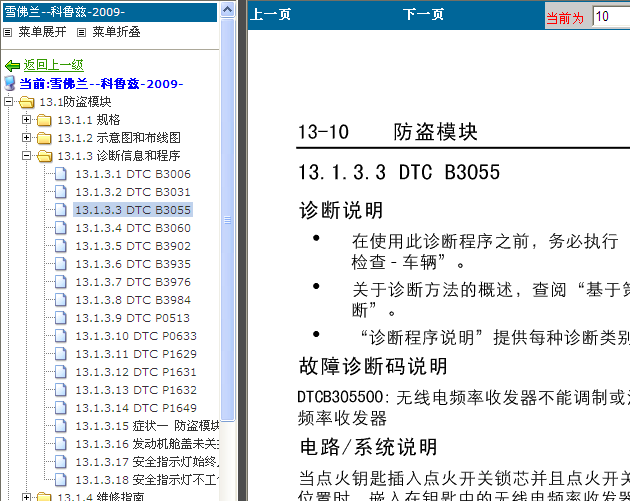630x501 pixels.
Task: Click document icon for 13.1.3.2 DTC B3031
Action: (x=61, y=192)
